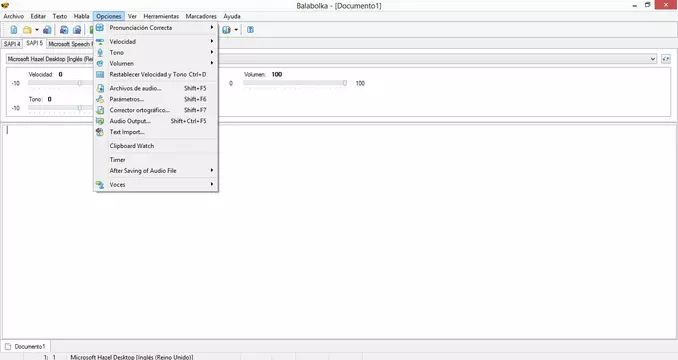Click inside the document text area
The width and height of the screenshot is (678, 360).
coord(339,231)
